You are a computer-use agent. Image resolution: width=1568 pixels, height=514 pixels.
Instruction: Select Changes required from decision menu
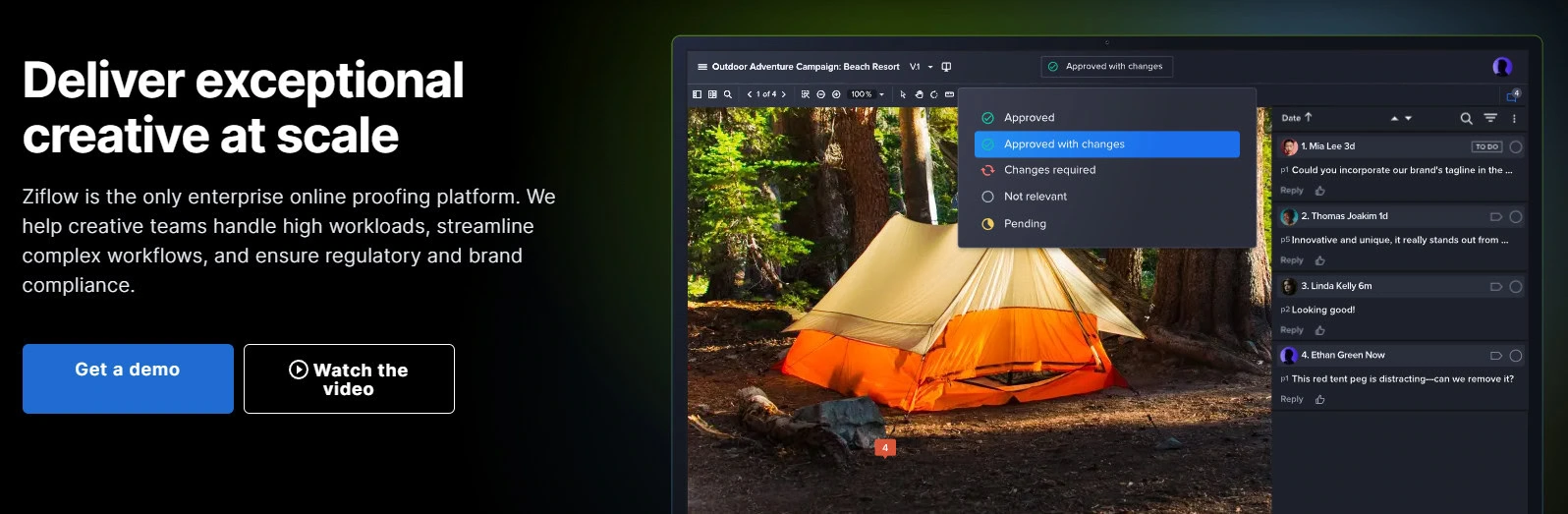(1049, 170)
